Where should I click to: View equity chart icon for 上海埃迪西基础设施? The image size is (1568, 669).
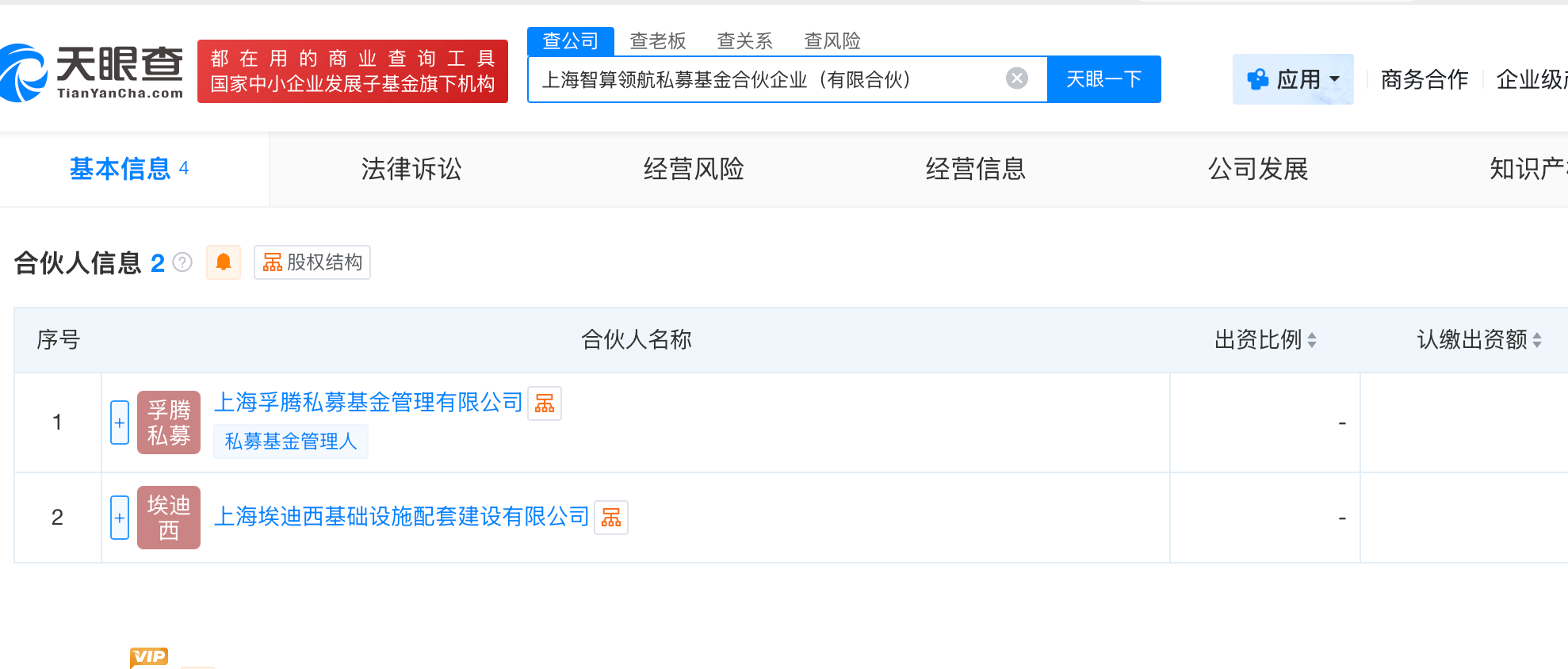coord(611,518)
